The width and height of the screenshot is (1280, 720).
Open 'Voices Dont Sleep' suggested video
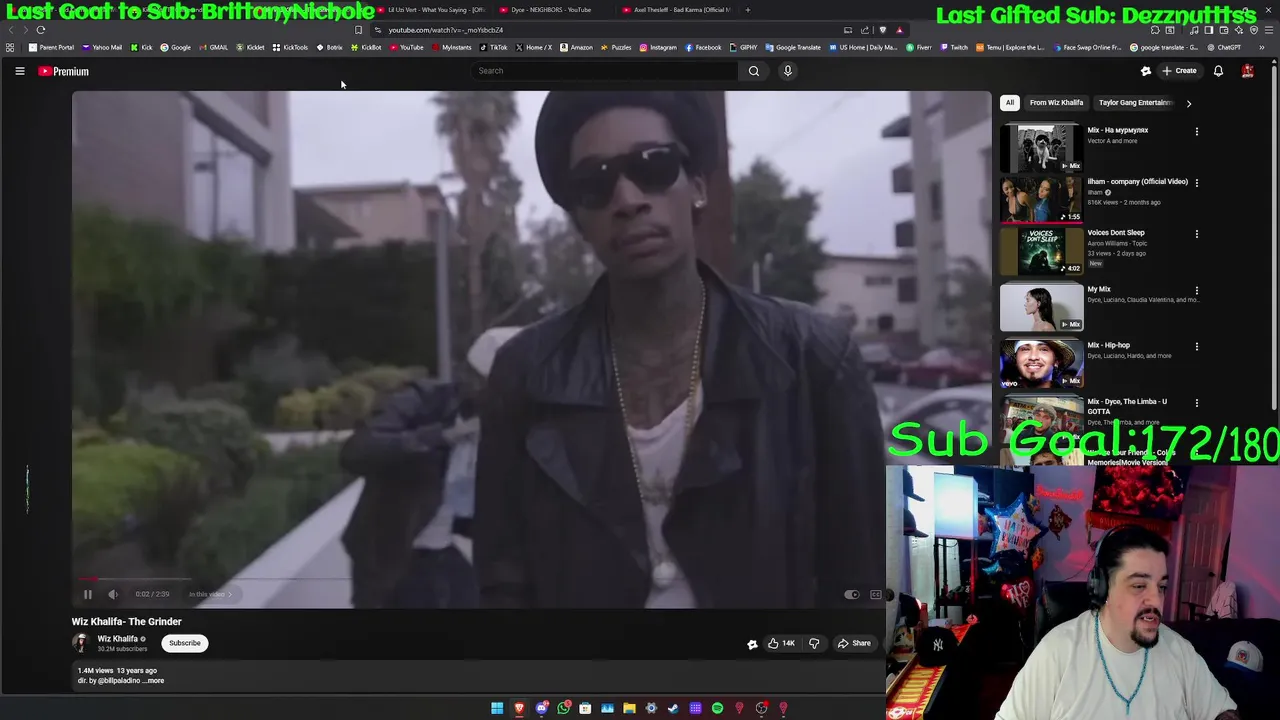click(1041, 250)
